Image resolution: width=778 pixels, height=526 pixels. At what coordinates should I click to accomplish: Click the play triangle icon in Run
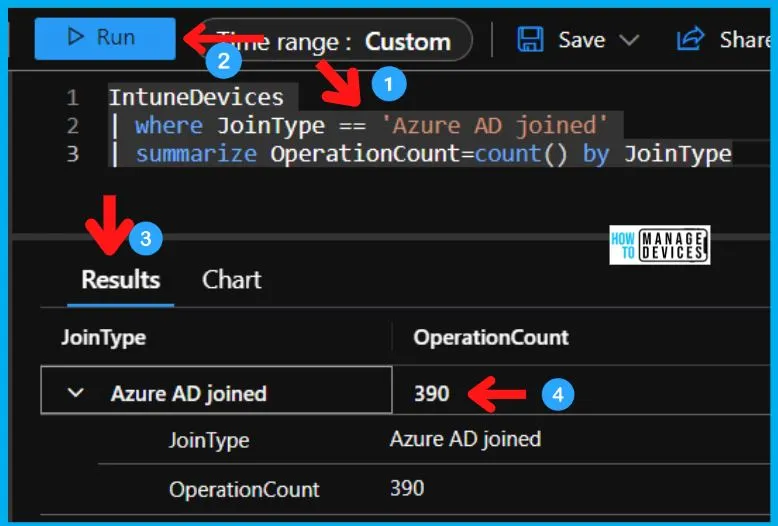coord(75,37)
